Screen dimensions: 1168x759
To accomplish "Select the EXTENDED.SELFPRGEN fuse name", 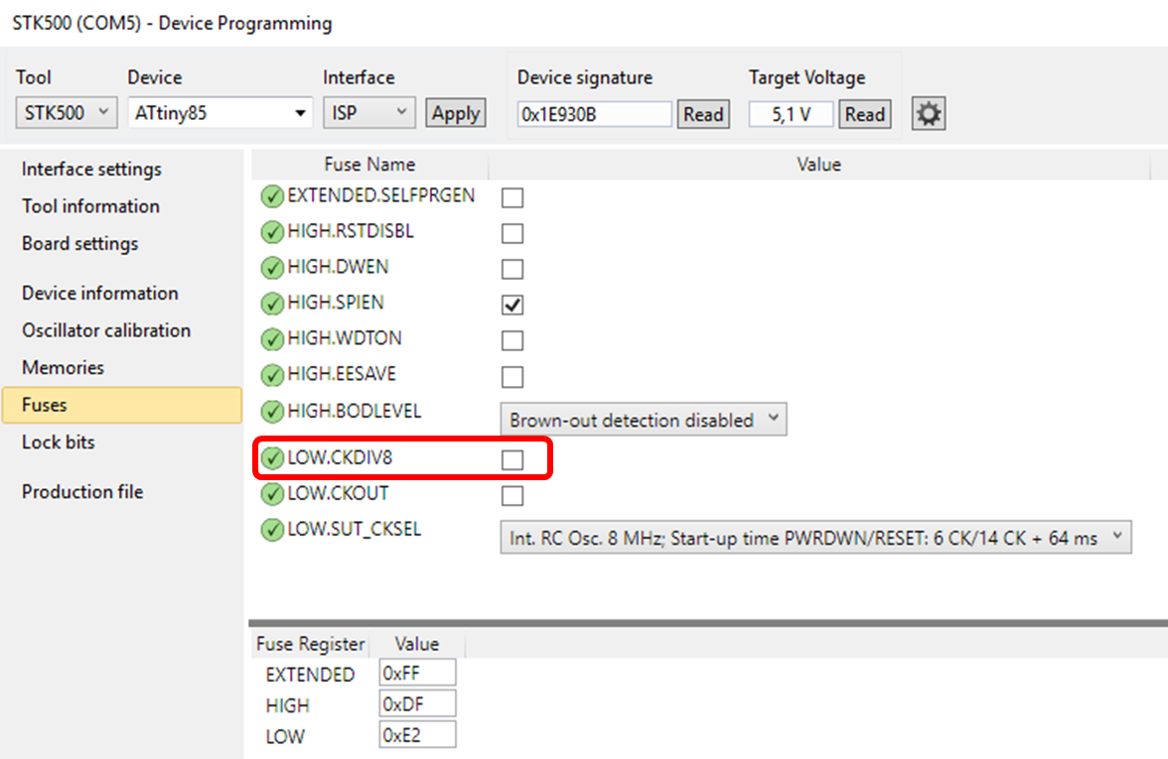I will pos(381,195).
